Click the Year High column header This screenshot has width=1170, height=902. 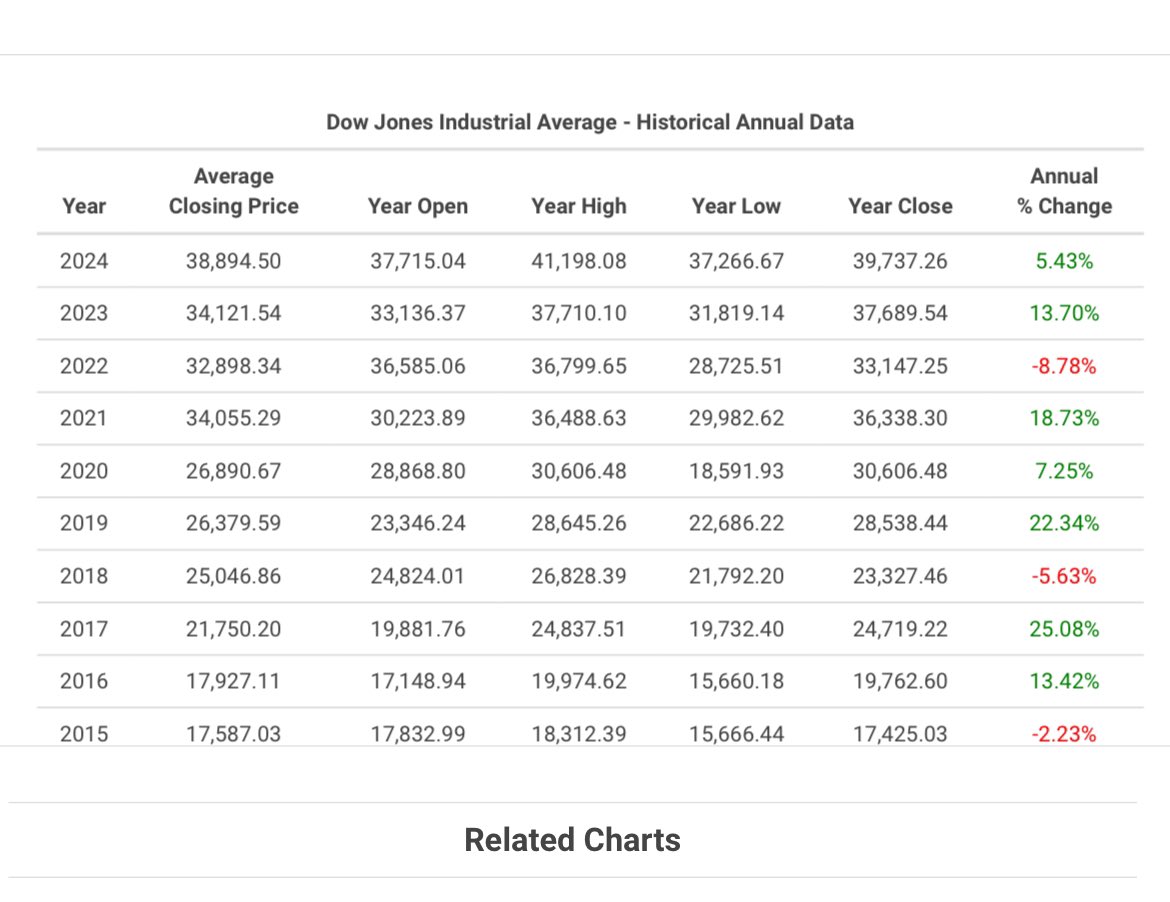point(579,206)
